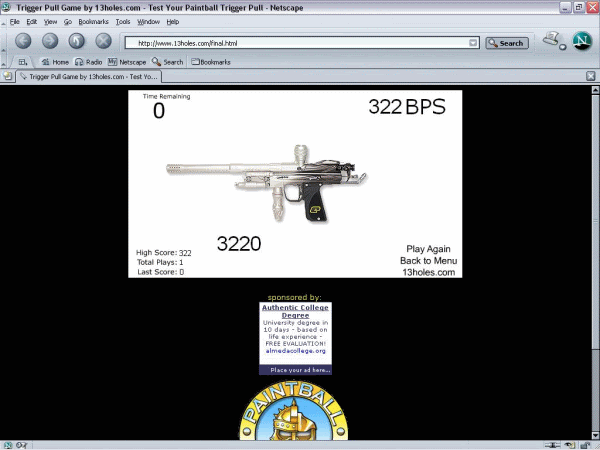Click the 3220 shot count text
Screen dimensions: 600x450
[239, 243]
